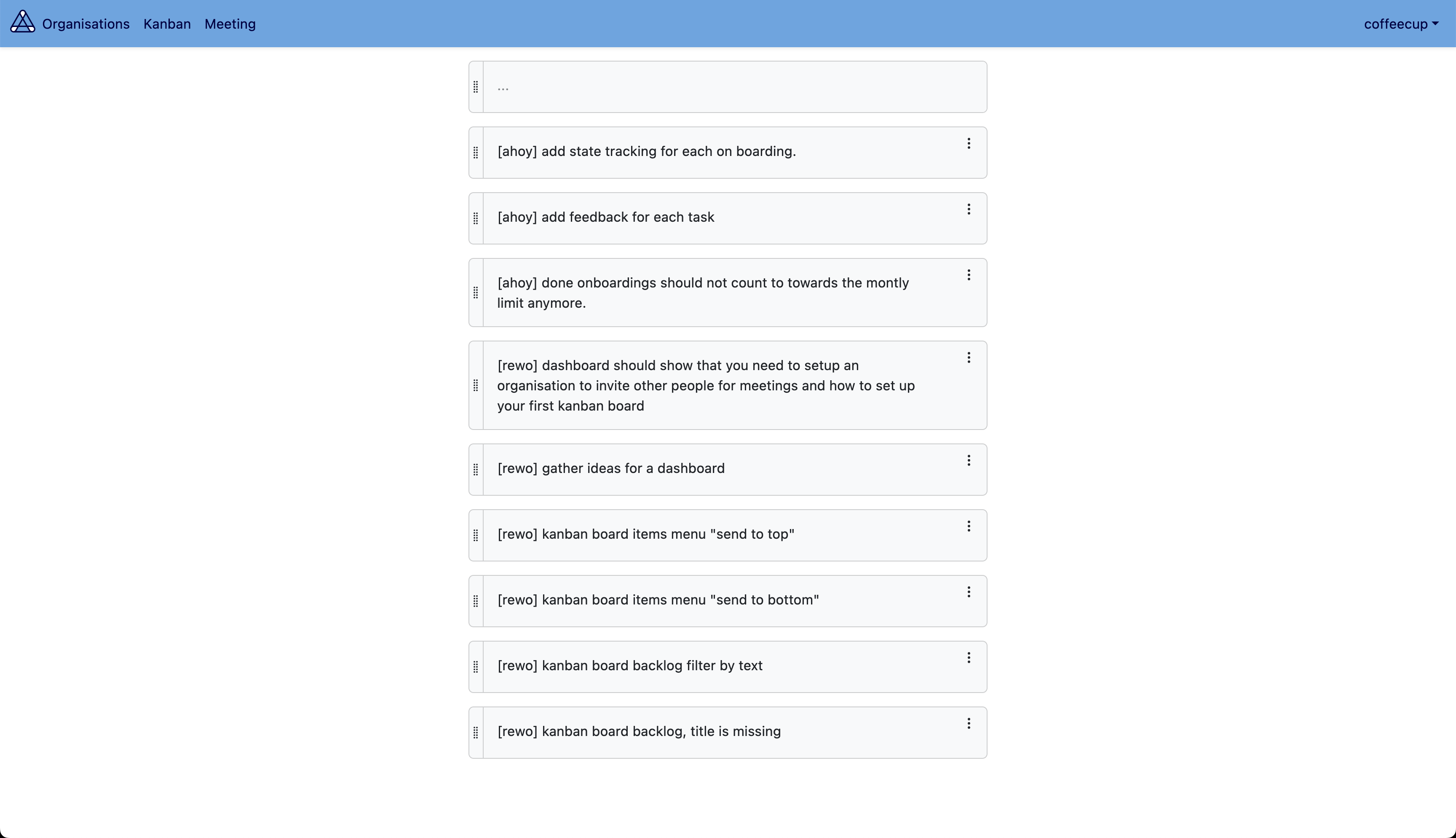The width and height of the screenshot is (1456, 838).
Task: Open options menu for "gather ideas for a dashboard"
Action: (969, 460)
